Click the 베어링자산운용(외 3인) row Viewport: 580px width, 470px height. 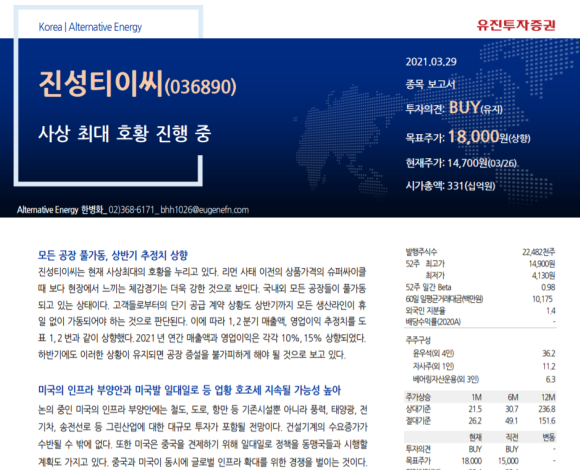tap(484, 379)
